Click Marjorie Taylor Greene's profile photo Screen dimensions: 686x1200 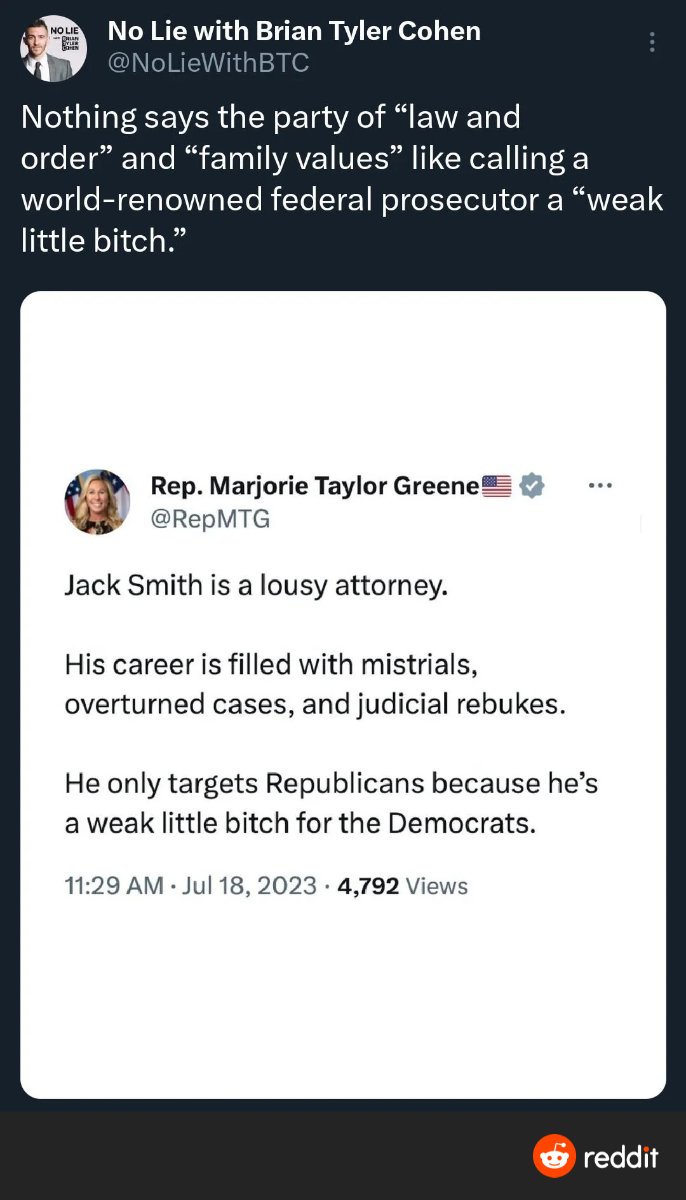(97, 502)
